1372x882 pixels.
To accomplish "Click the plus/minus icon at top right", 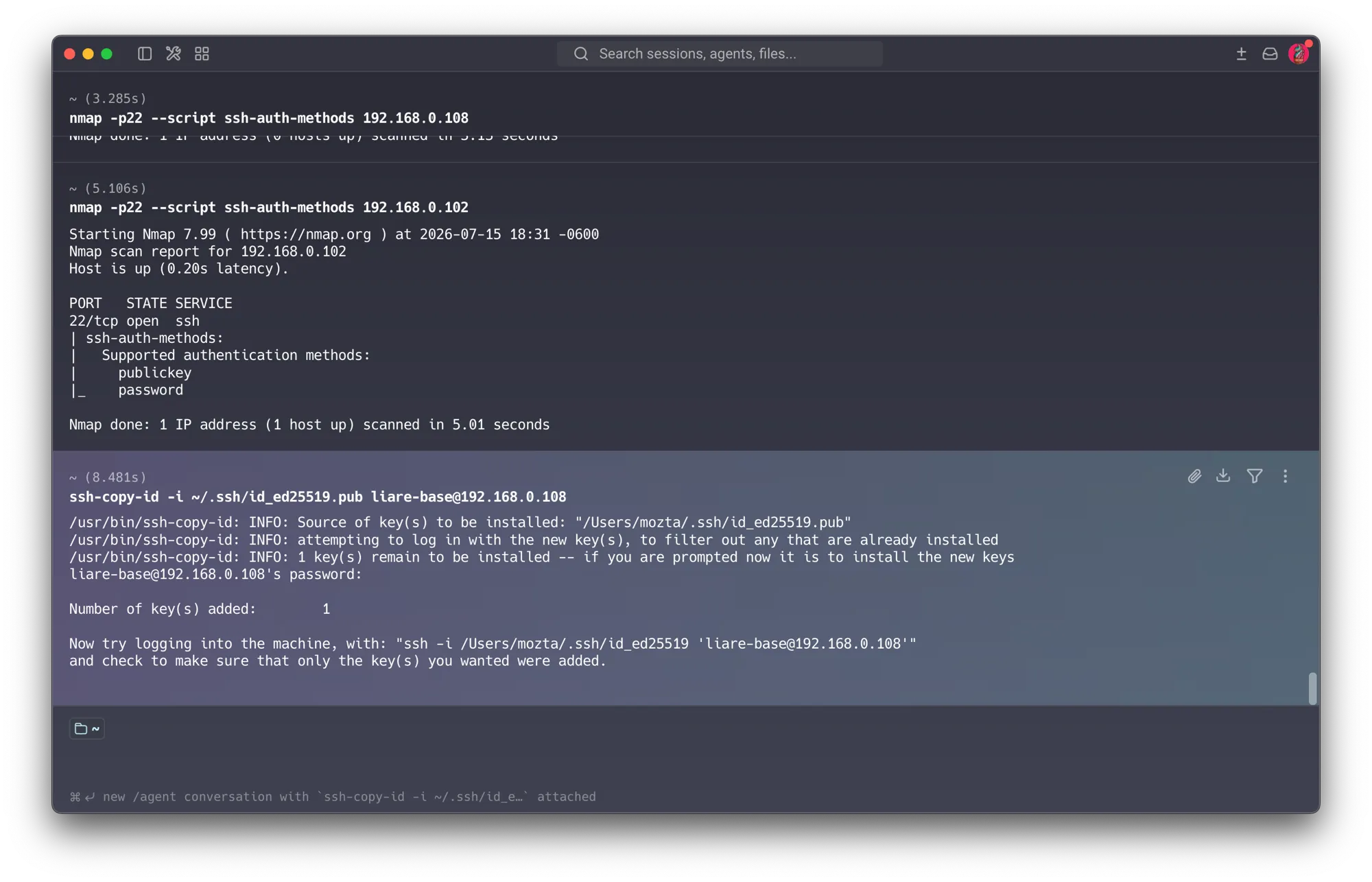I will click(x=1241, y=53).
